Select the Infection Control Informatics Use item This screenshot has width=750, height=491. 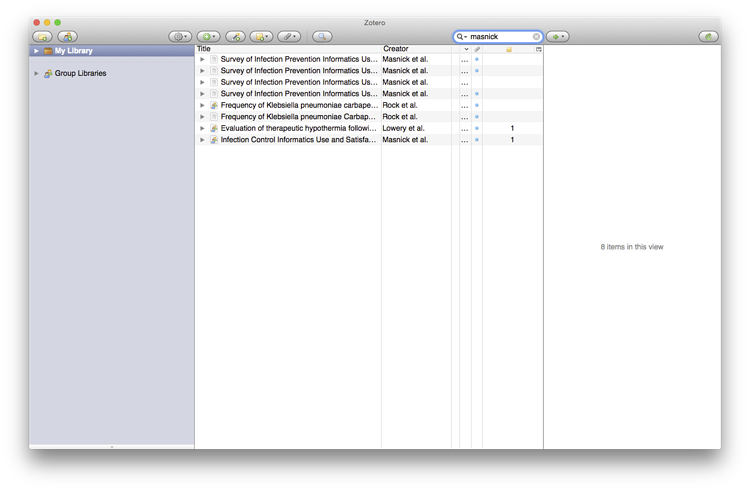[298, 140]
